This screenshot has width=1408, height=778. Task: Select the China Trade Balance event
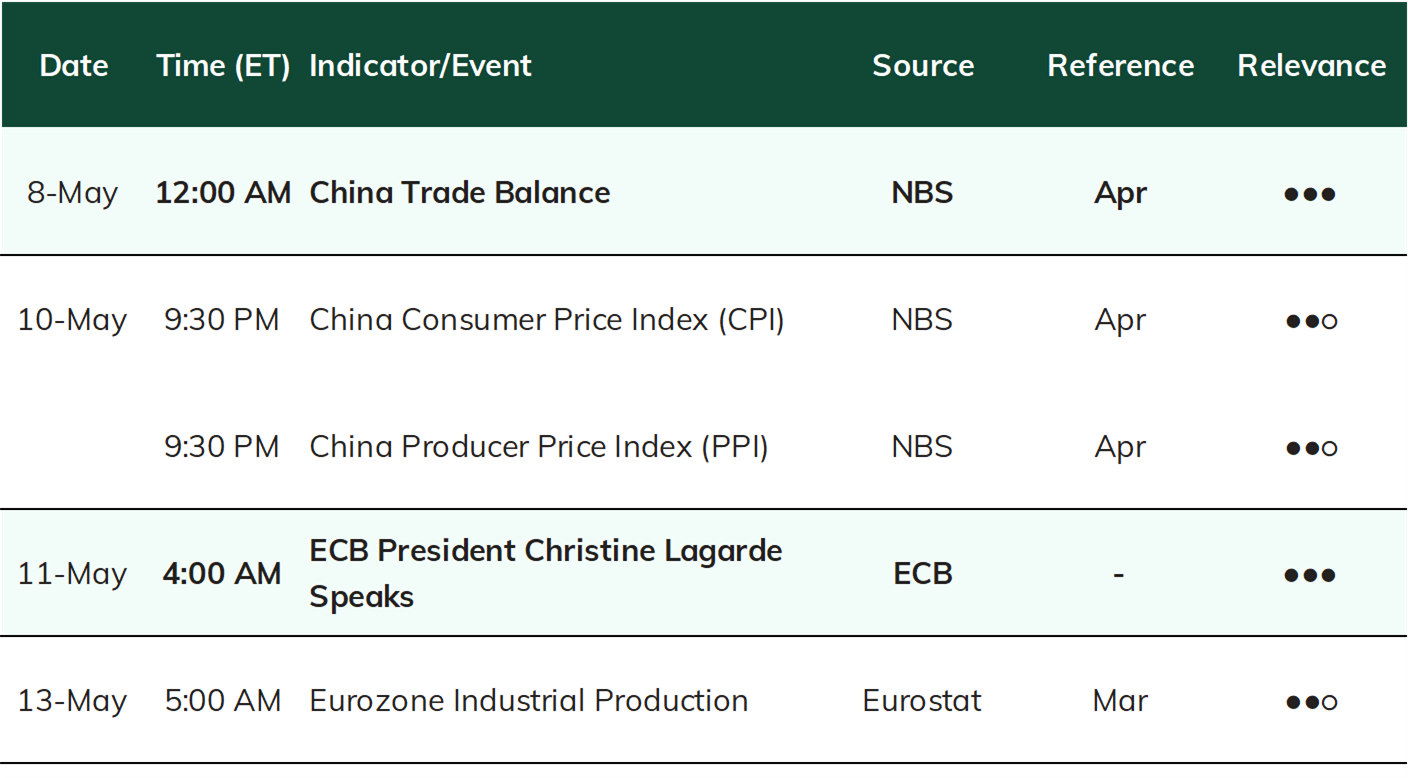[x=460, y=192]
